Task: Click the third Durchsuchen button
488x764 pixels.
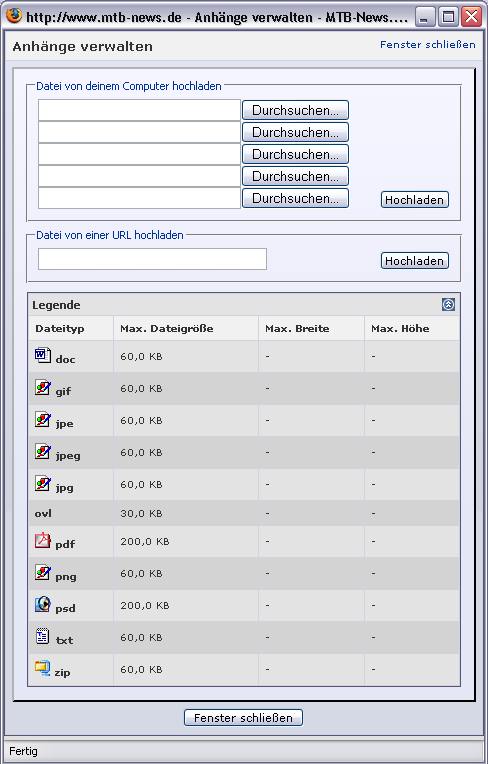Action: pyautogui.click(x=295, y=154)
